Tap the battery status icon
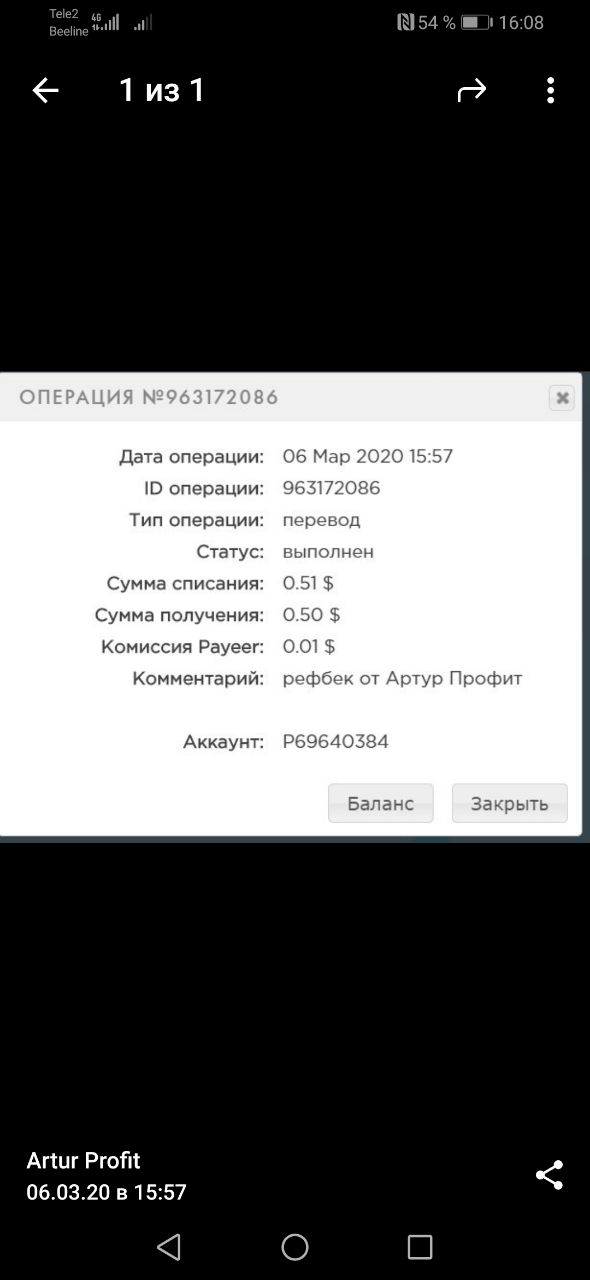Image resolution: width=590 pixels, height=1280 pixels. (476, 22)
